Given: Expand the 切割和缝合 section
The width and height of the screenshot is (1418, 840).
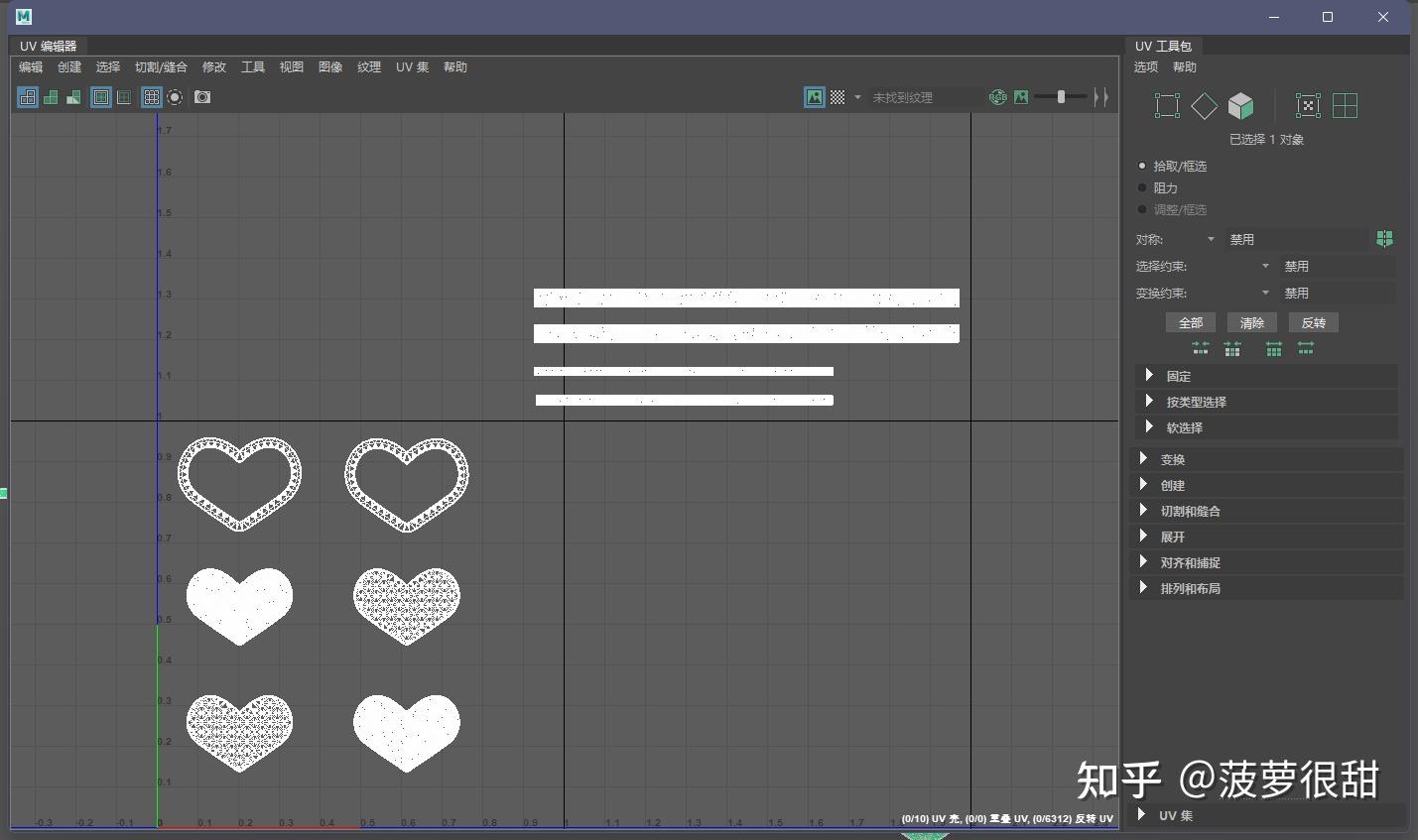Looking at the screenshot, I should 1266,511.
